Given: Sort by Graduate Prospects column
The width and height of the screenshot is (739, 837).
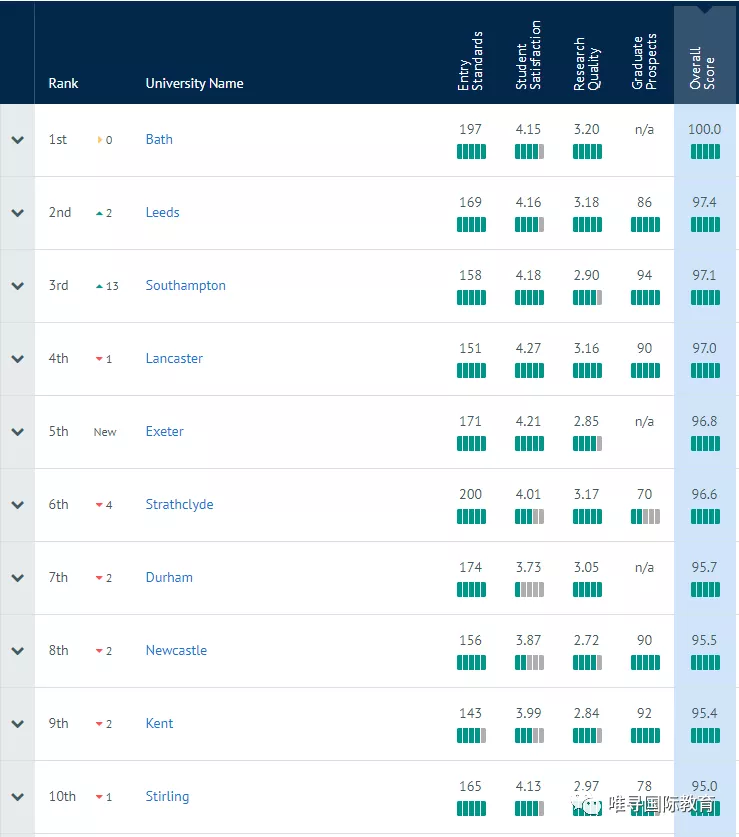Looking at the screenshot, I should 644,61.
